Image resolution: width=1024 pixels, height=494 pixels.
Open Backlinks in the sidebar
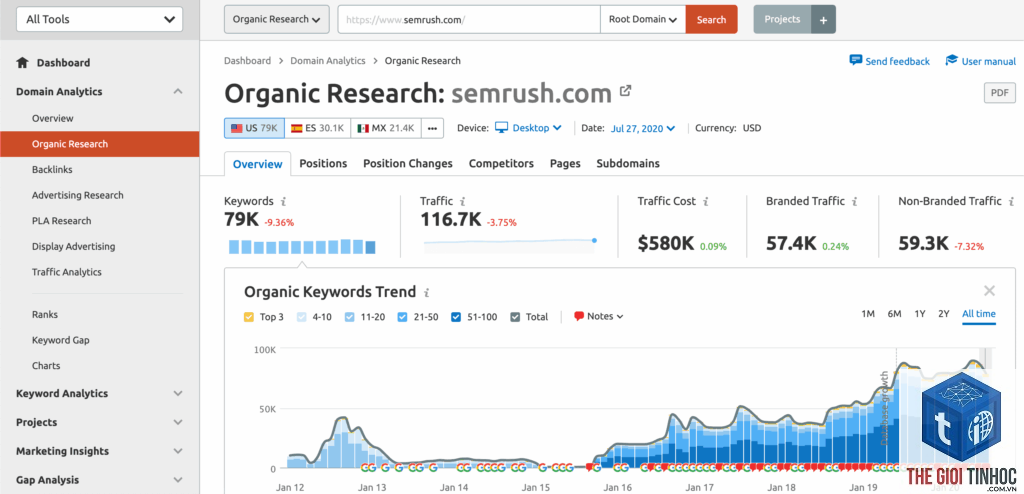coord(52,169)
